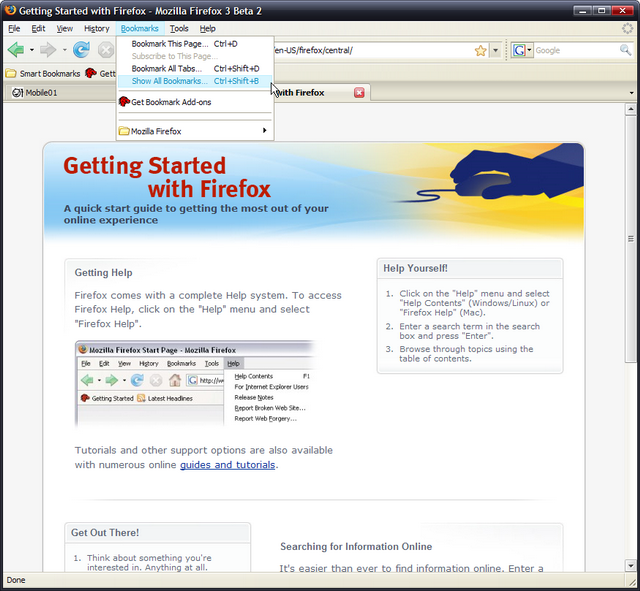Image resolution: width=640 pixels, height=591 pixels.
Task: Select Bookmark This Page menu entry
Action: click(195, 44)
